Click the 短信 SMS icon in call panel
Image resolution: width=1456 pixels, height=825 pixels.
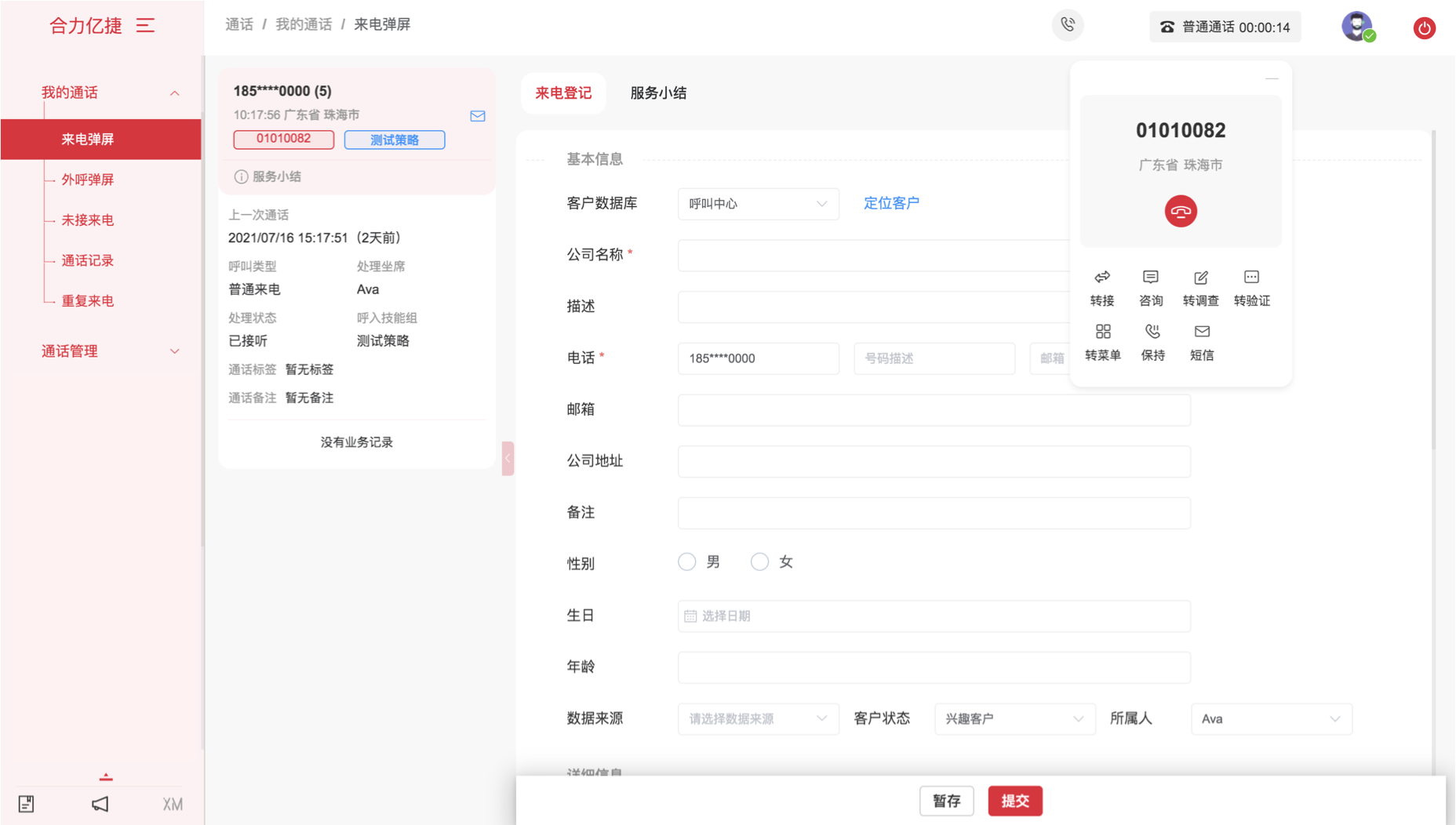point(1202,332)
